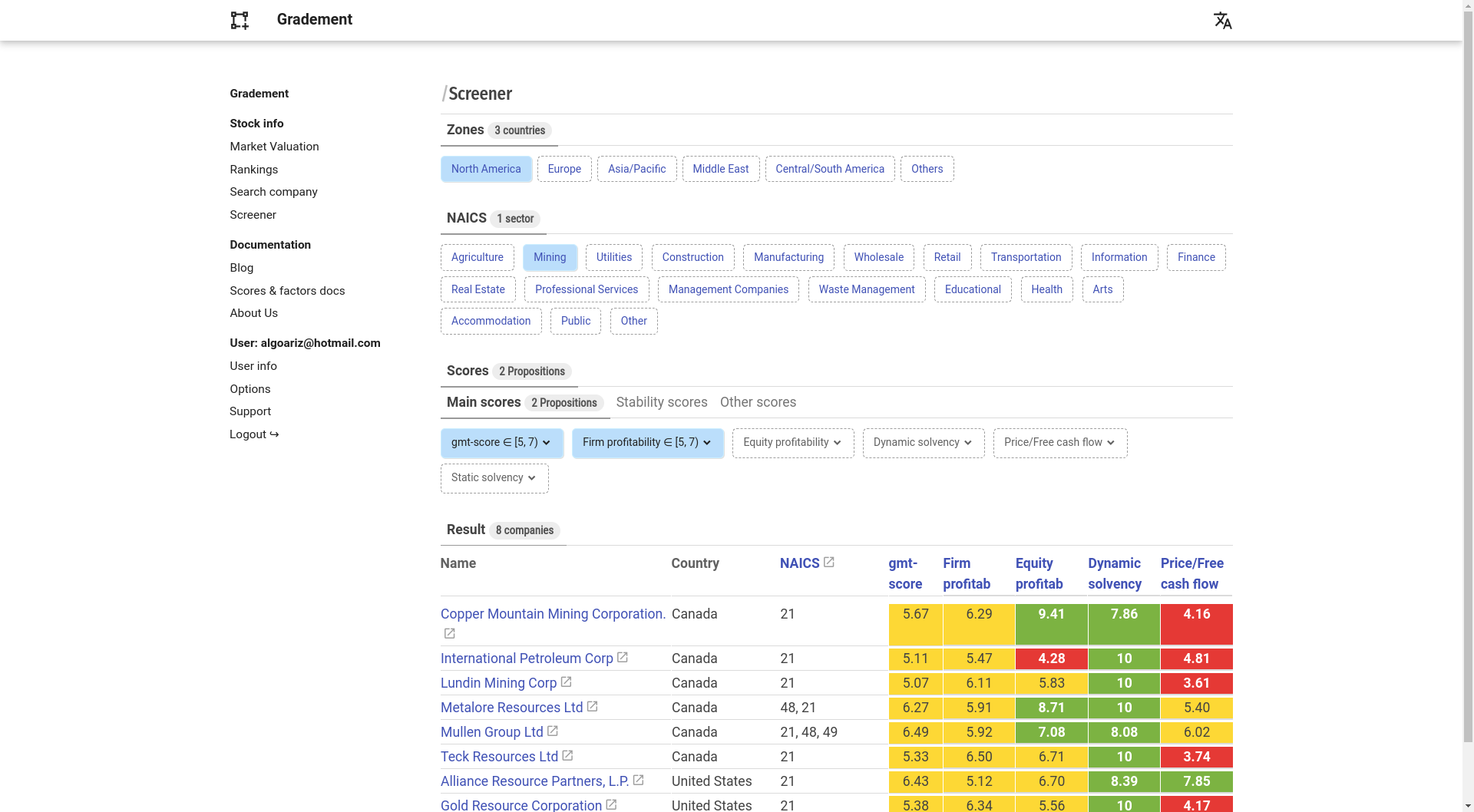
Task: Select the Zones section tab
Action: point(499,130)
